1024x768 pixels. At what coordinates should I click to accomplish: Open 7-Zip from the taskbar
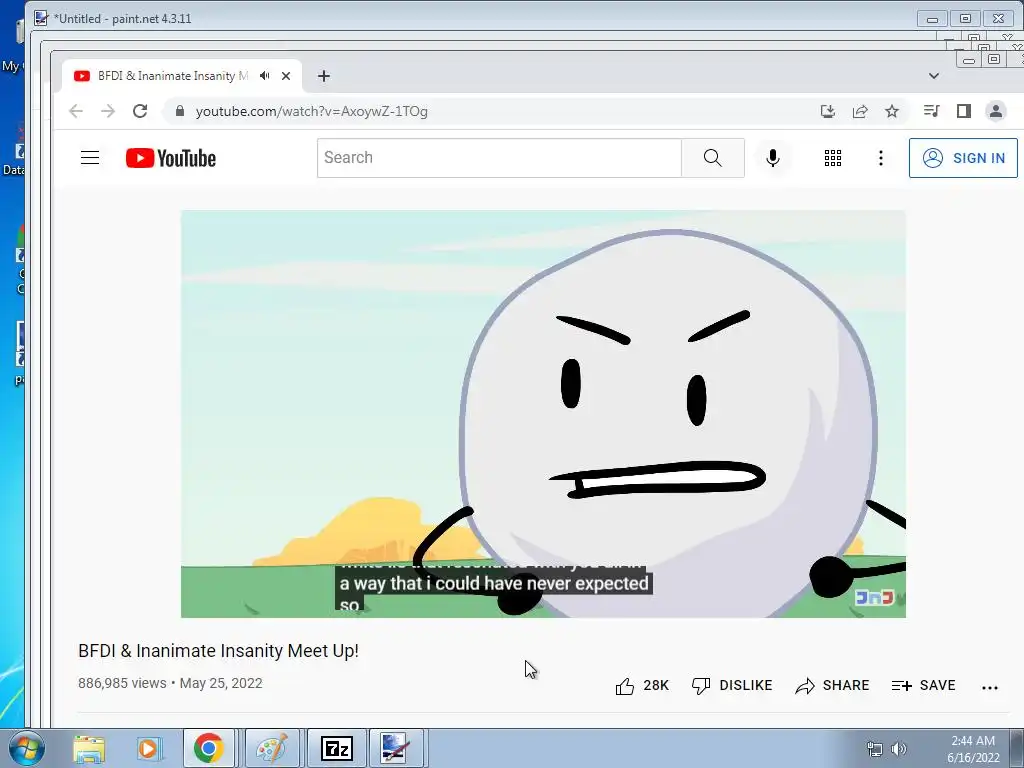(x=337, y=748)
